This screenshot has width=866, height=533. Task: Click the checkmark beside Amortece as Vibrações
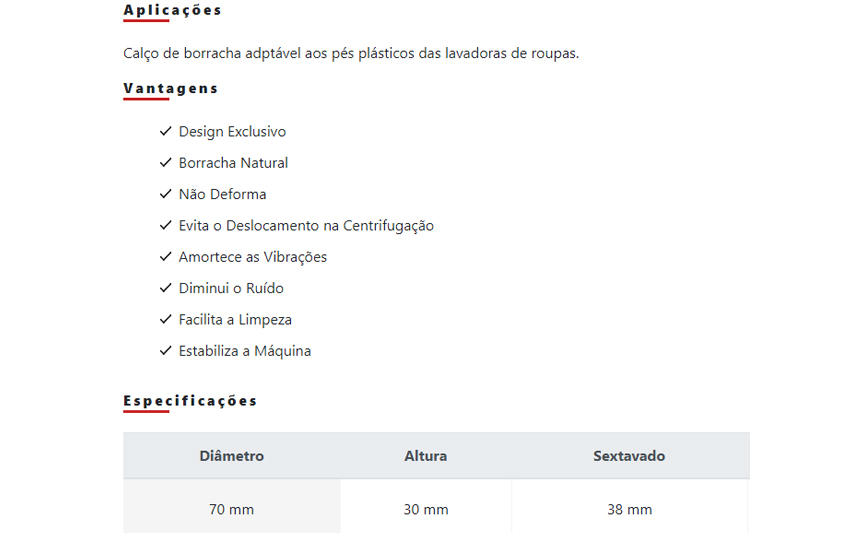(165, 257)
